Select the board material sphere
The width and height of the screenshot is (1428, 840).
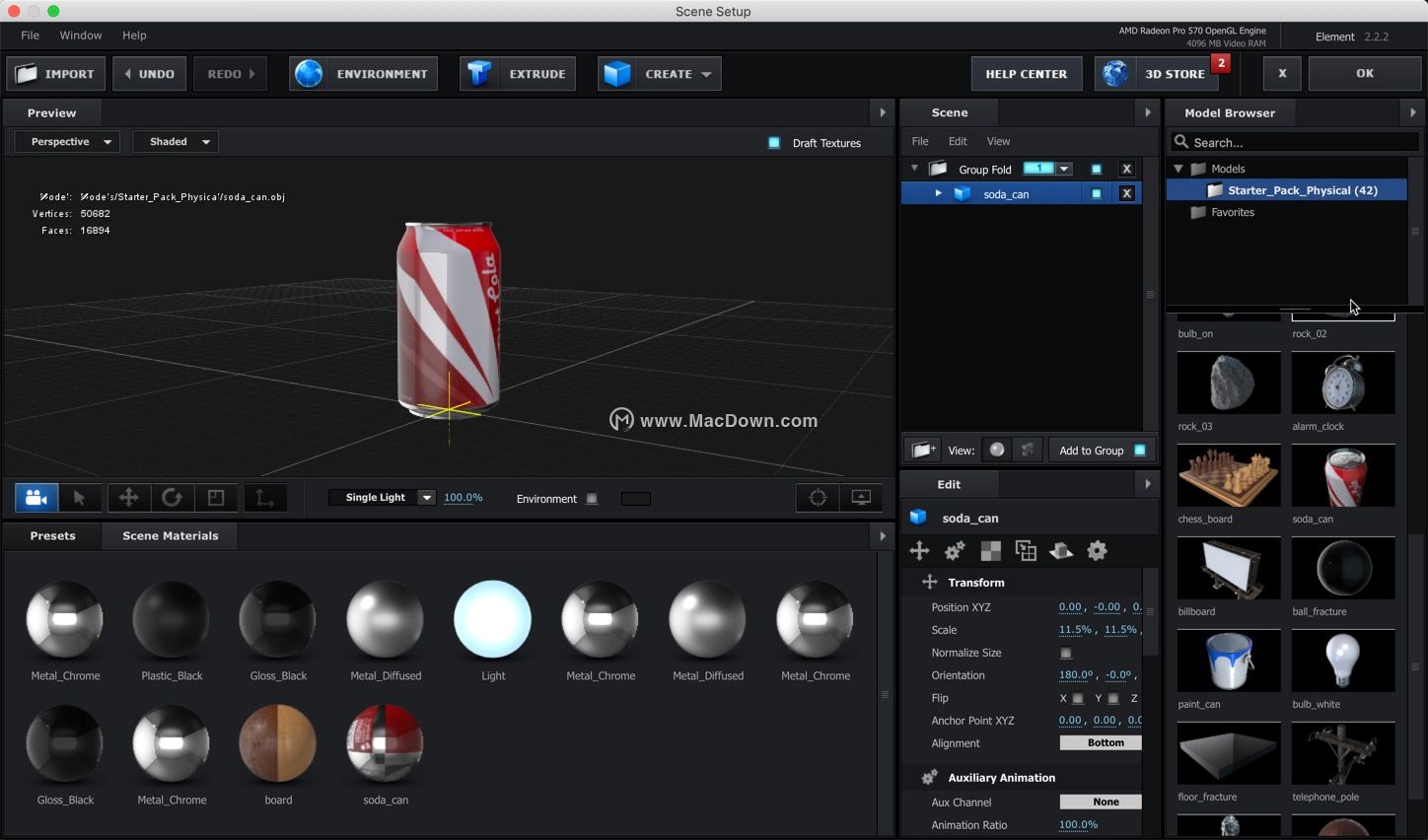coord(278,743)
